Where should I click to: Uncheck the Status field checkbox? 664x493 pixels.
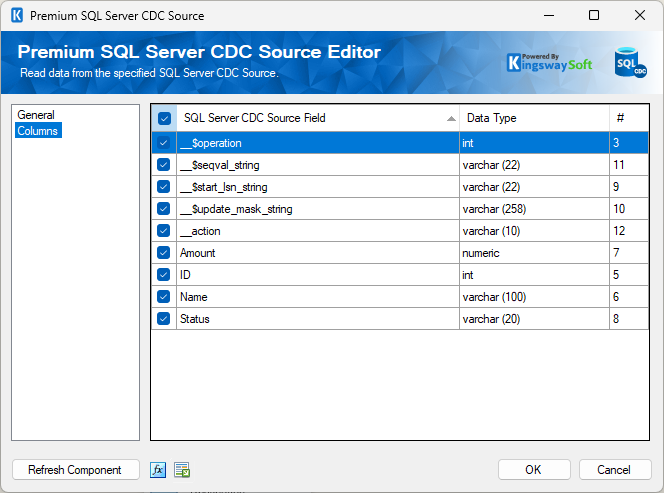(x=163, y=319)
